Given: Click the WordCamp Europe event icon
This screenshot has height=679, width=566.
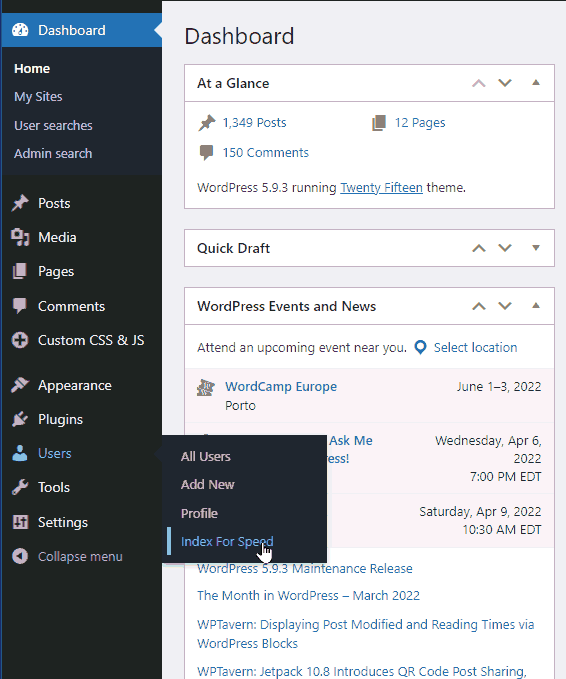Looking at the screenshot, I should click(x=206, y=387).
